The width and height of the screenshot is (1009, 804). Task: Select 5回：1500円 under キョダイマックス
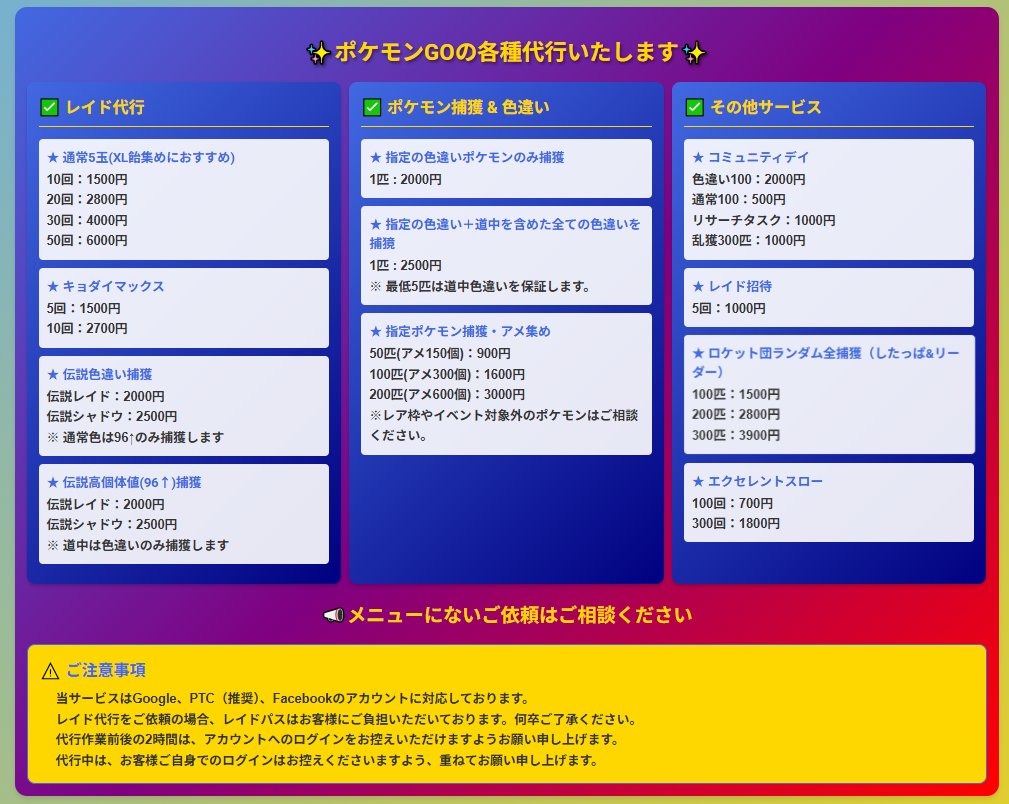click(84, 308)
